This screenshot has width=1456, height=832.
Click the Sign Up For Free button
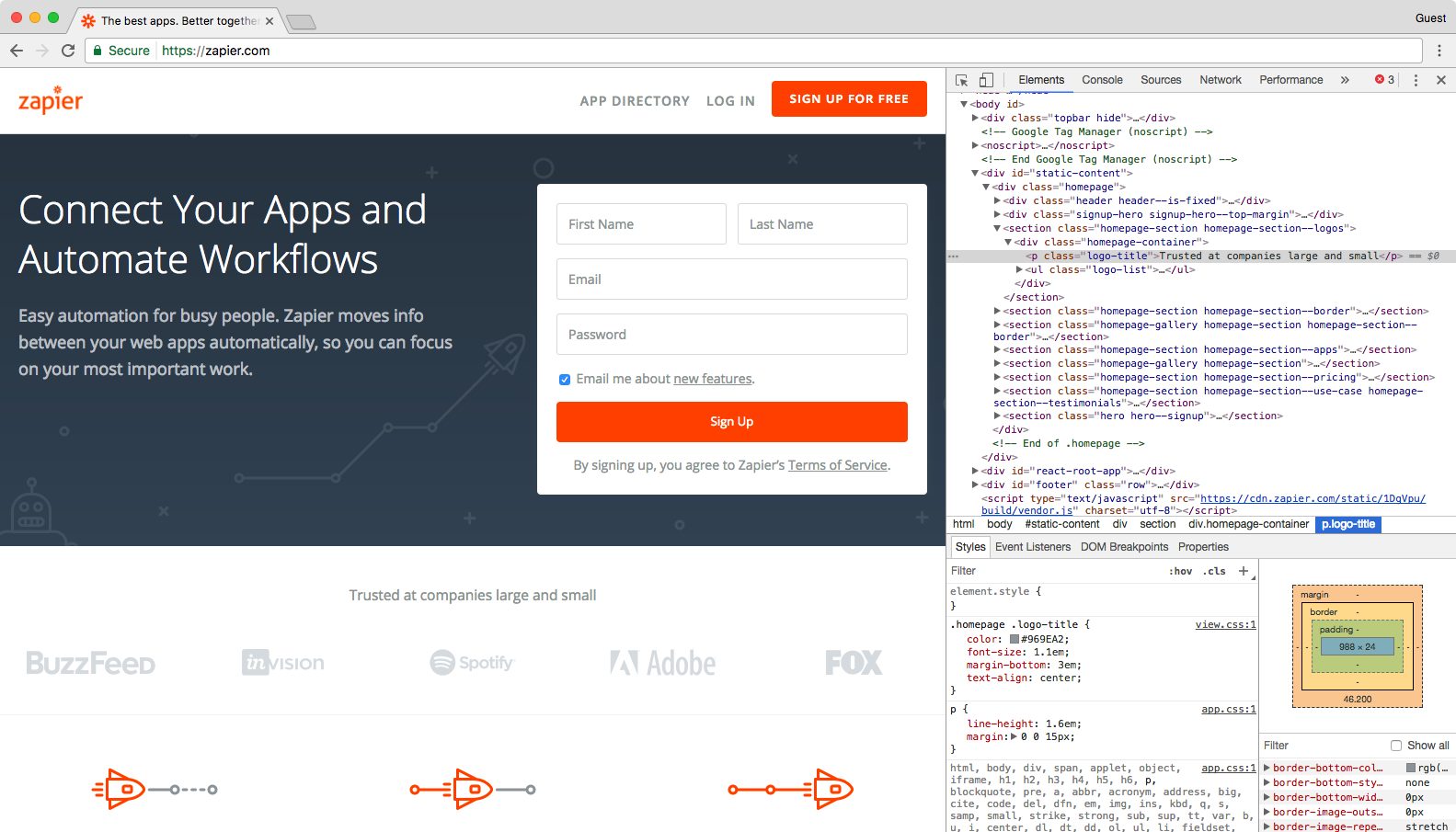(849, 99)
